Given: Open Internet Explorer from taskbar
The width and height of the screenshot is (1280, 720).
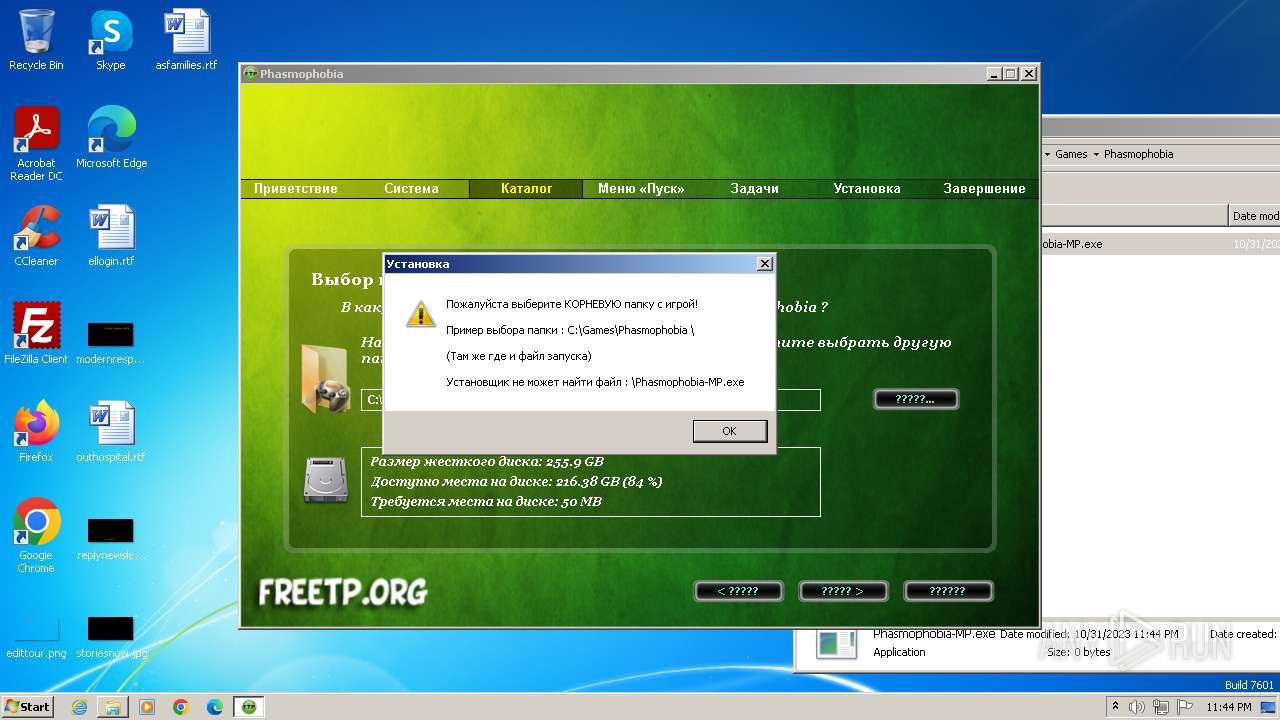Looking at the screenshot, I should pos(79,706).
